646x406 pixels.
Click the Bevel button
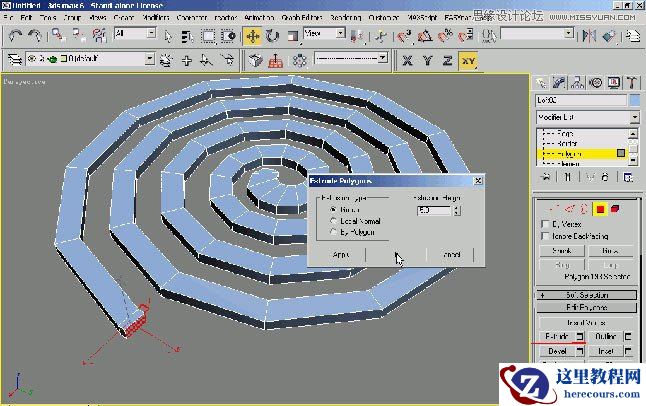(557, 351)
